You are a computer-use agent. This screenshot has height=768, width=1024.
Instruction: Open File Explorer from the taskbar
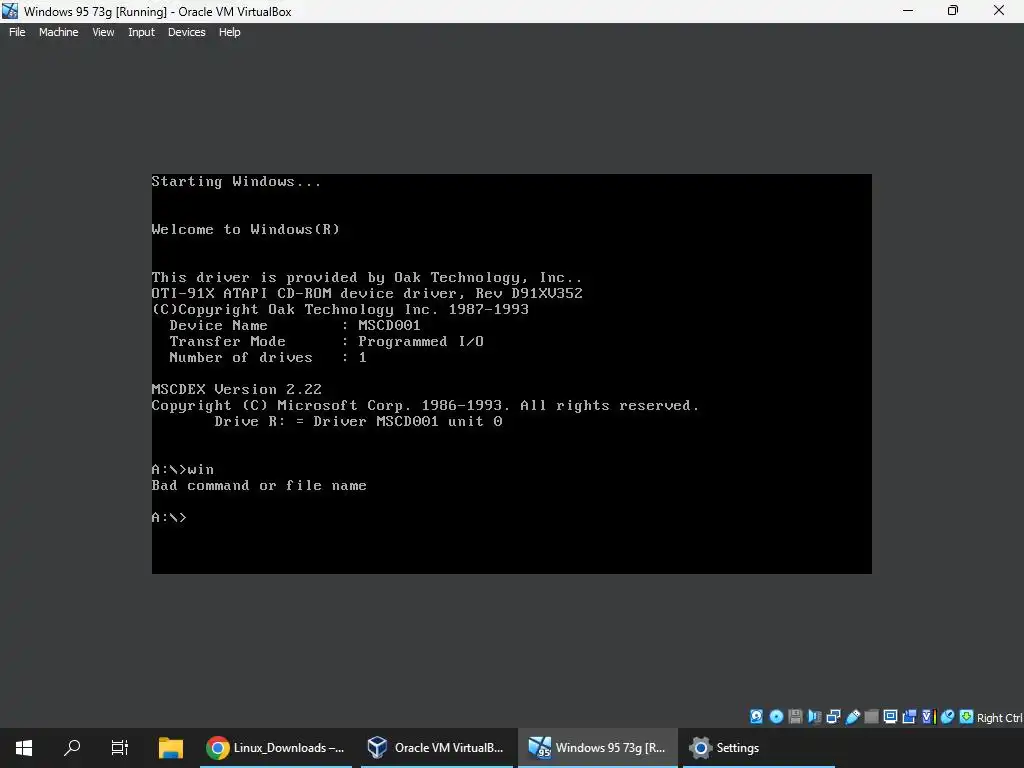click(170, 748)
